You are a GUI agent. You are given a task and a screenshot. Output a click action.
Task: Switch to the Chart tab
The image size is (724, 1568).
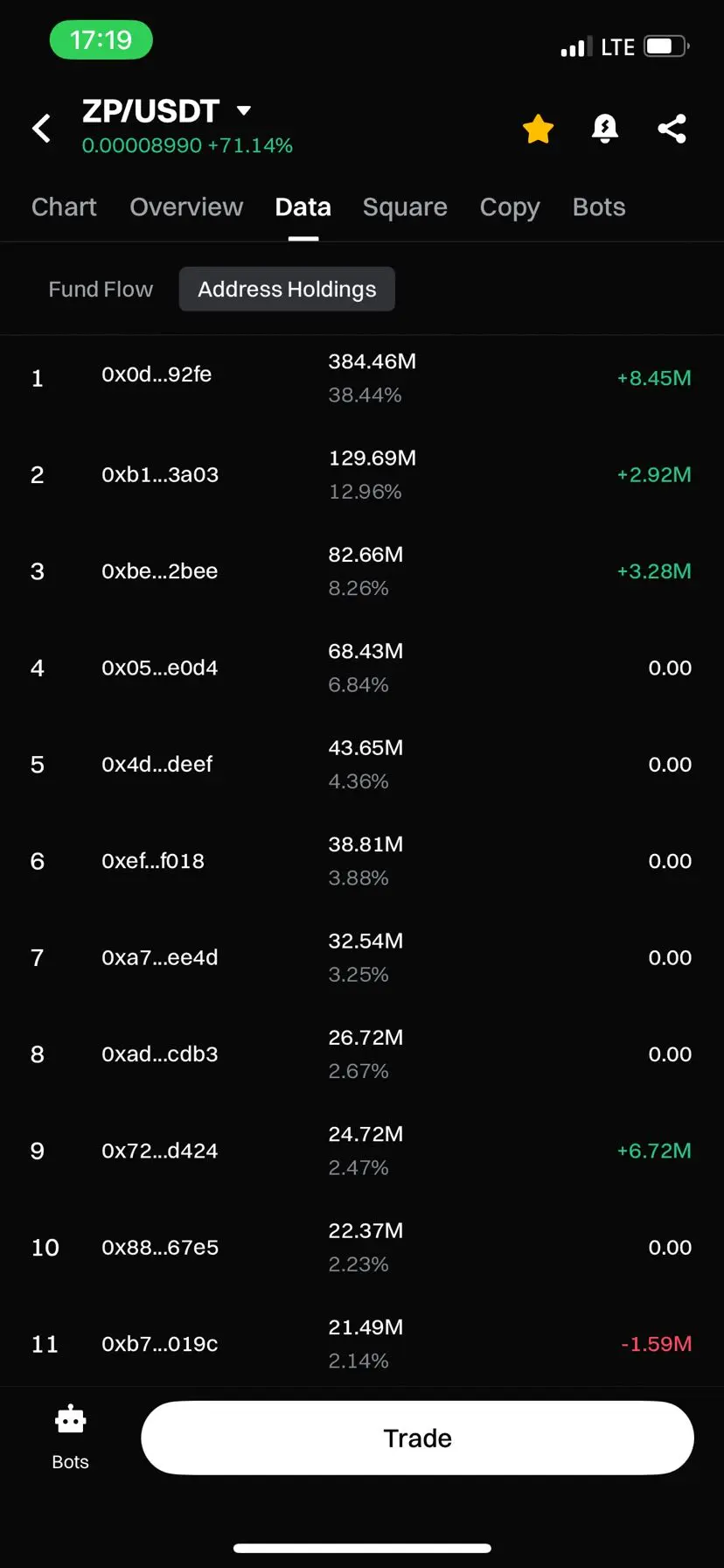(x=64, y=207)
